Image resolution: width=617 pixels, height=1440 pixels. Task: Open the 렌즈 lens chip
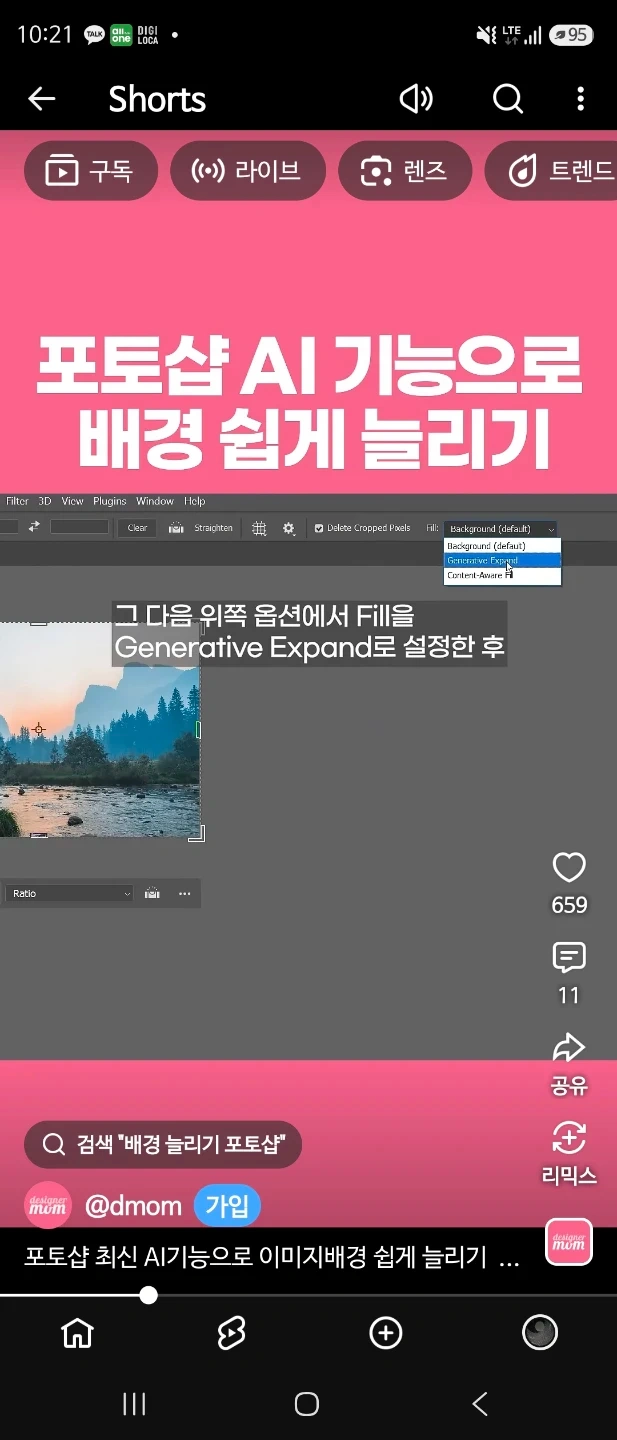pos(405,171)
